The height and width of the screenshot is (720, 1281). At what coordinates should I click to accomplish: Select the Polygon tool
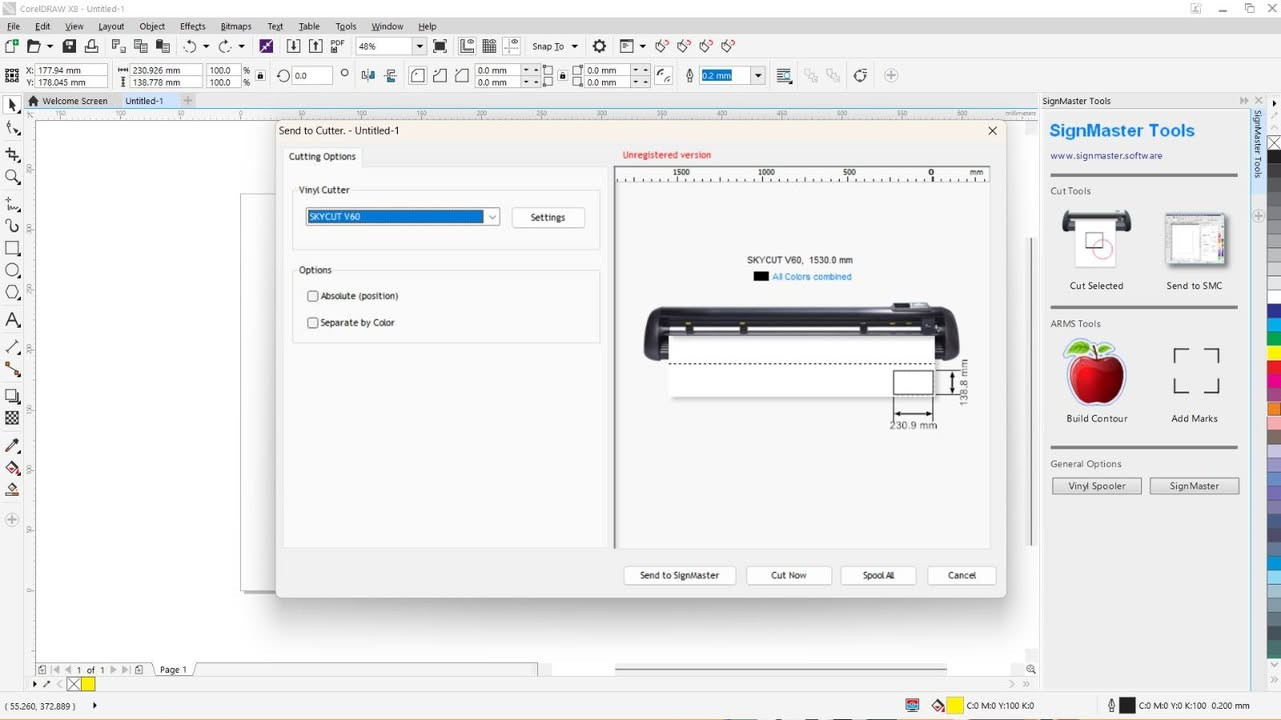[x=12, y=292]
